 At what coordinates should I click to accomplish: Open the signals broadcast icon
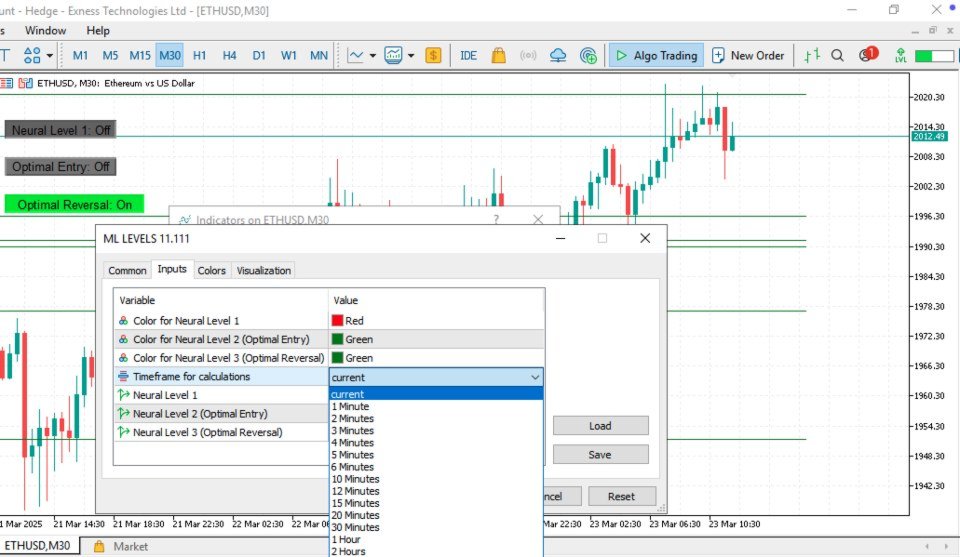528,56
